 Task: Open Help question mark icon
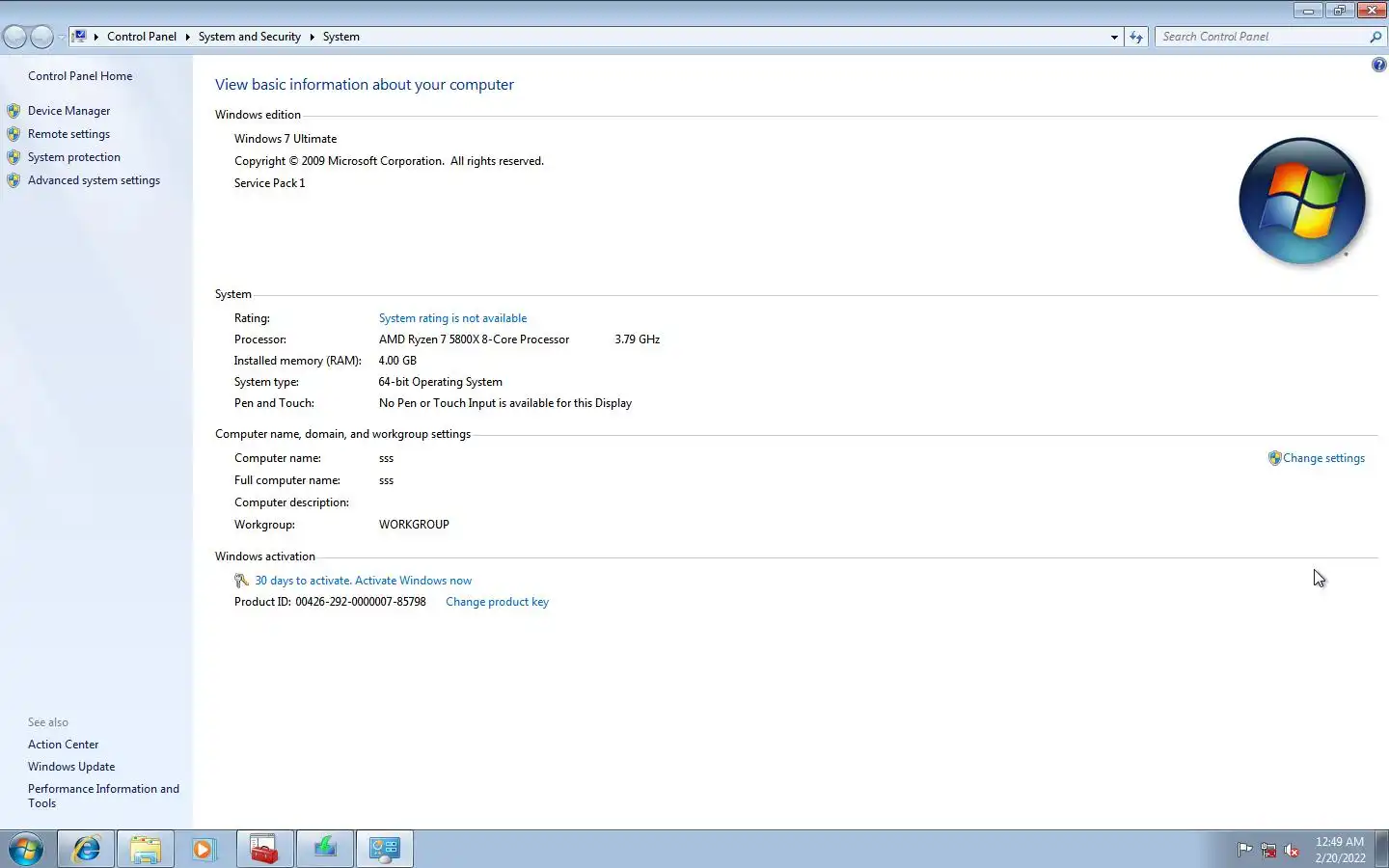tap(1378, 65)
